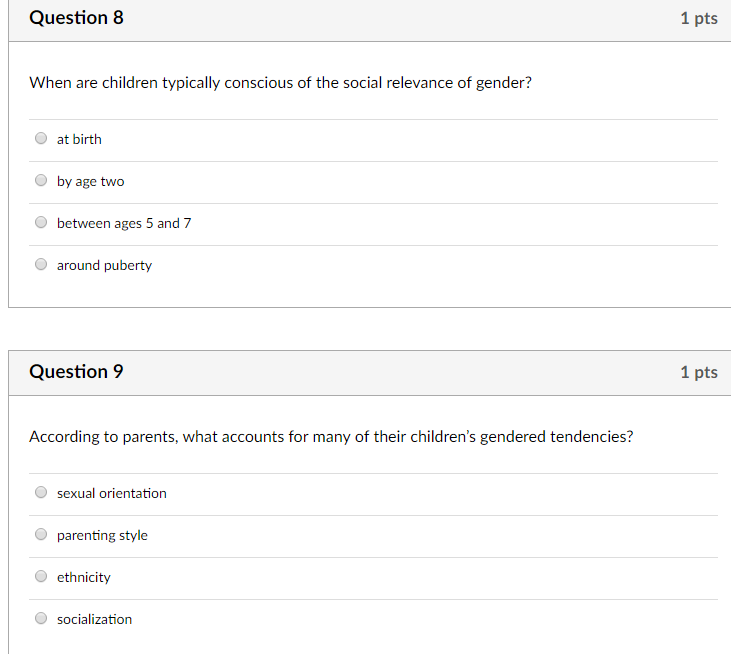Select the 'sexual orientation' radio button
The height and width of the screenshot is (654, 731).
click(x=41, y=492)
